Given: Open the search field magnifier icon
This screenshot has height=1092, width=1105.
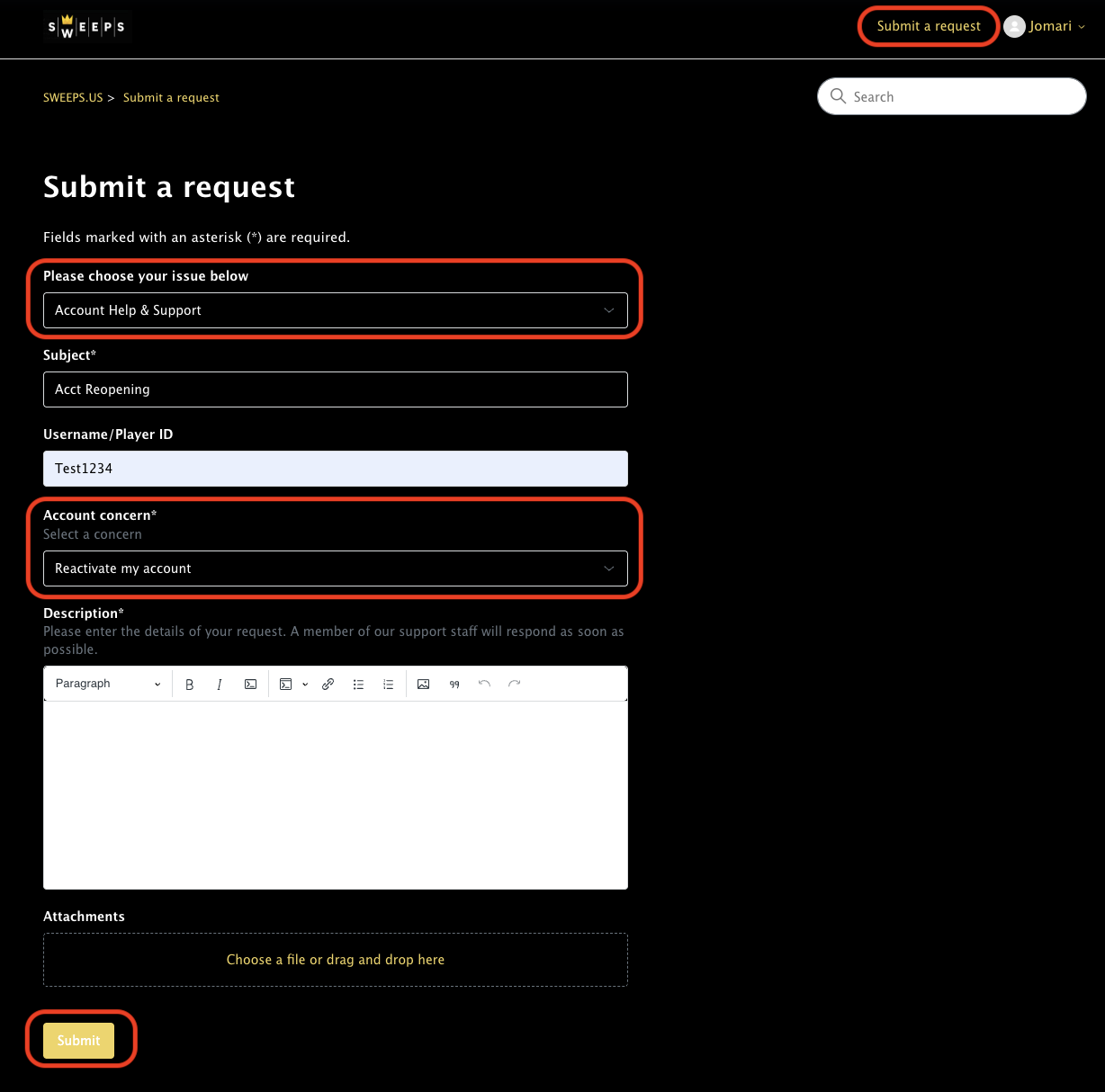Looking at the screenshot, I should 838,96.
